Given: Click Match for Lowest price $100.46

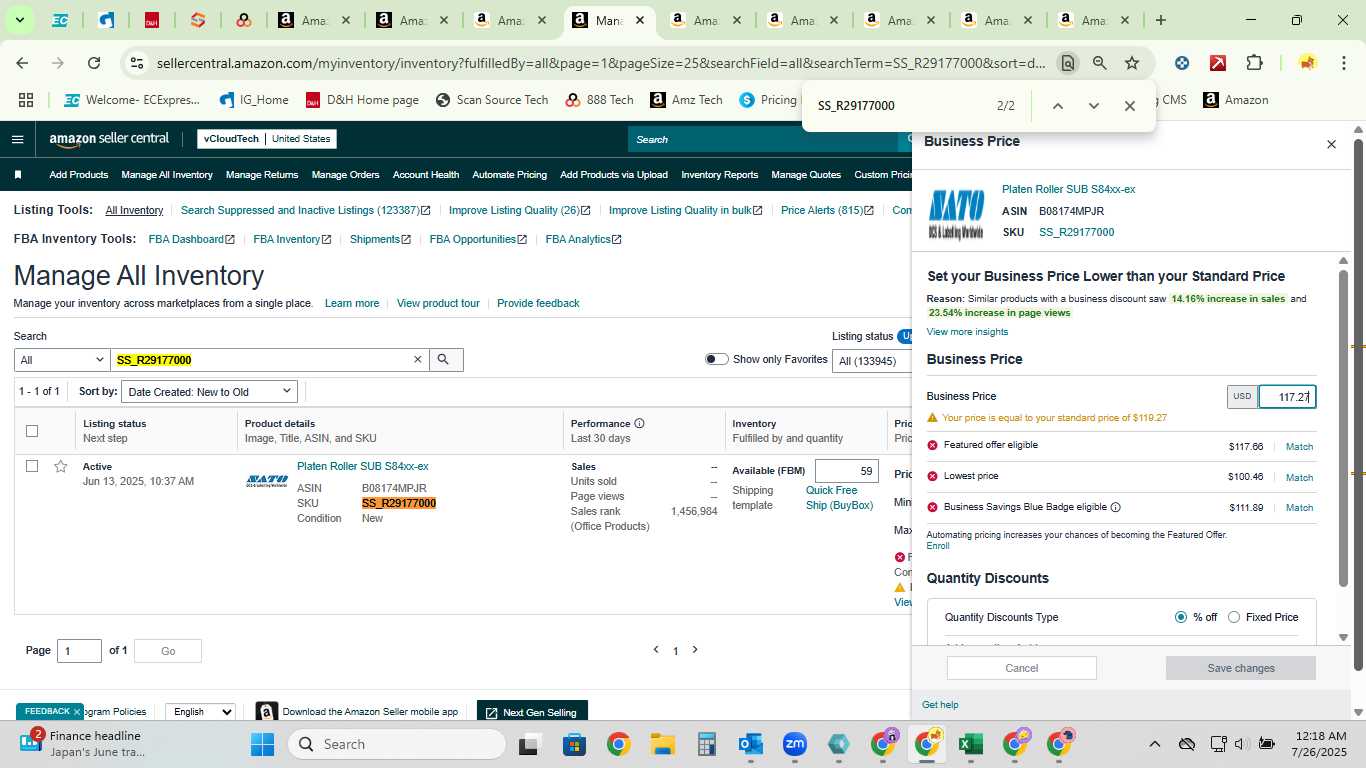Looking at the screenshot, I should point(1299,478).
